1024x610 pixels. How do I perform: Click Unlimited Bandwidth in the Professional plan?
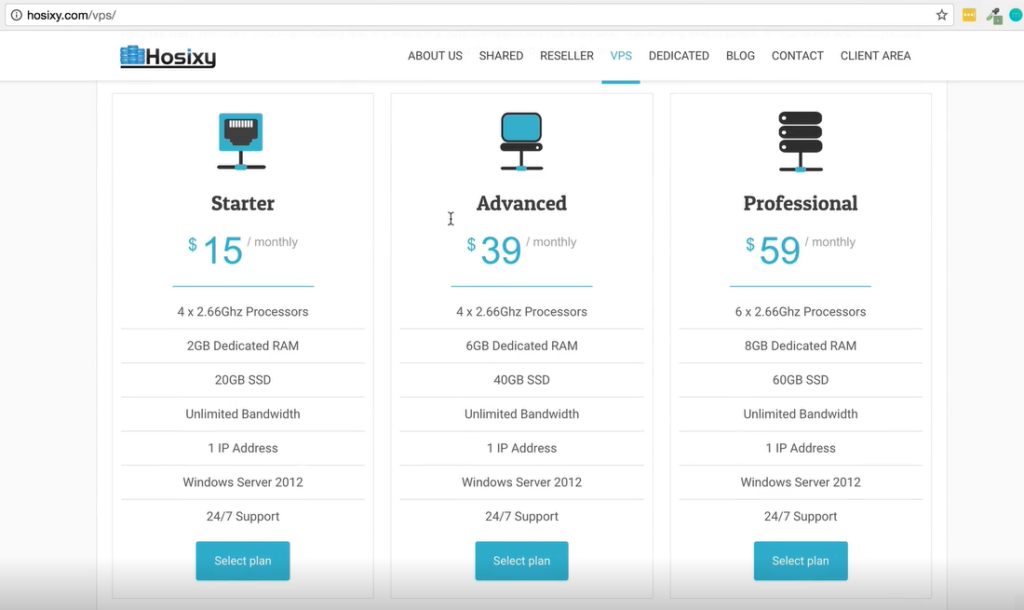(x=801, y=414)
